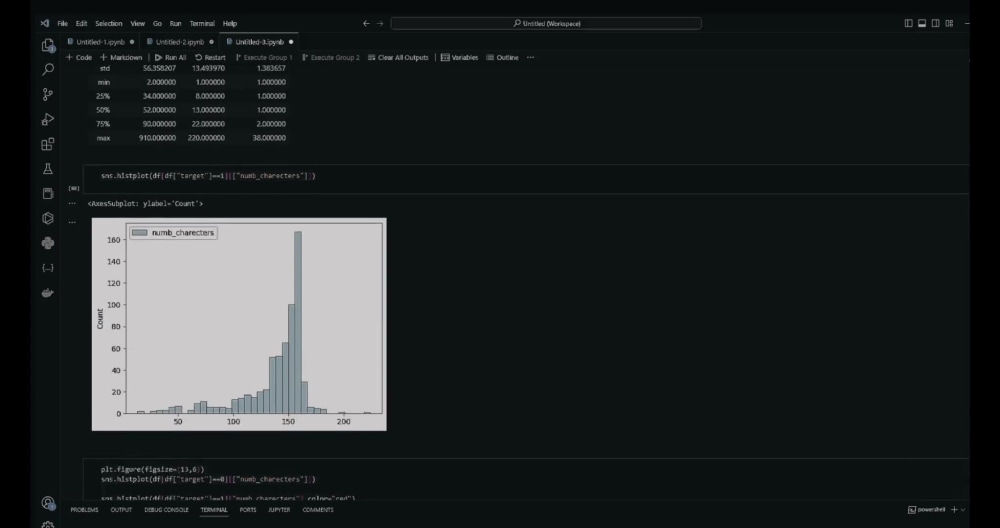Viewport: 1000px width, 528px height.
Task: Click Execute Group 1
Action: (x=264, y=57)
